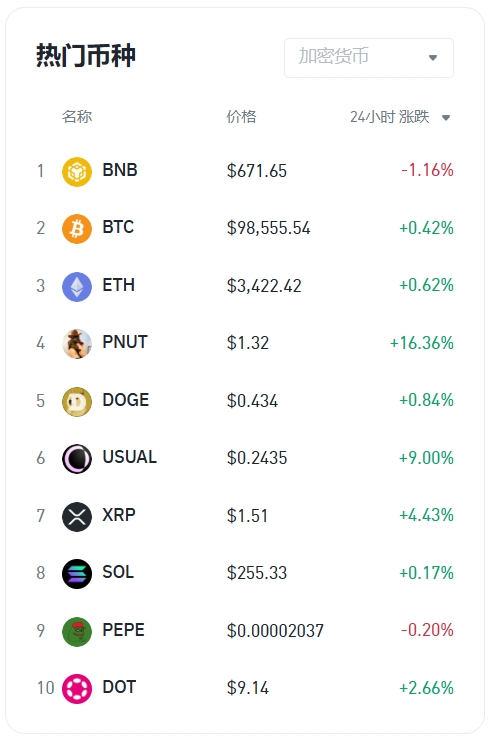Open the PEPE coin name link
The height and width of the screenshot is (741, 491).
click(123, 630)
